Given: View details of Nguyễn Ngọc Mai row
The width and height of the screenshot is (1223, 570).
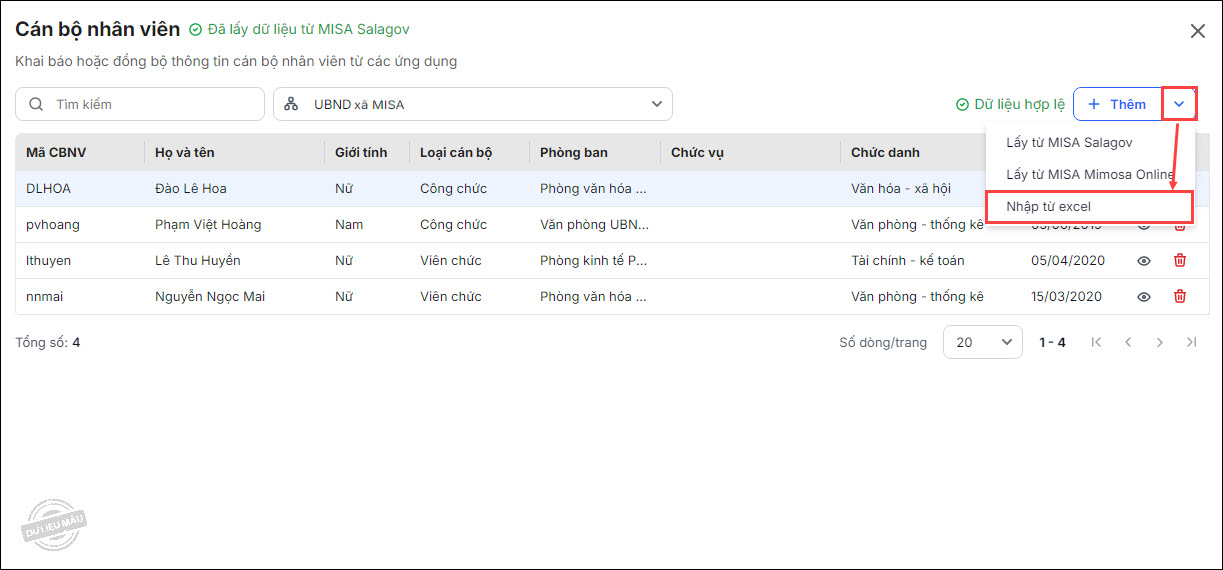Looking at the screenshot, I should [1144, 297].
